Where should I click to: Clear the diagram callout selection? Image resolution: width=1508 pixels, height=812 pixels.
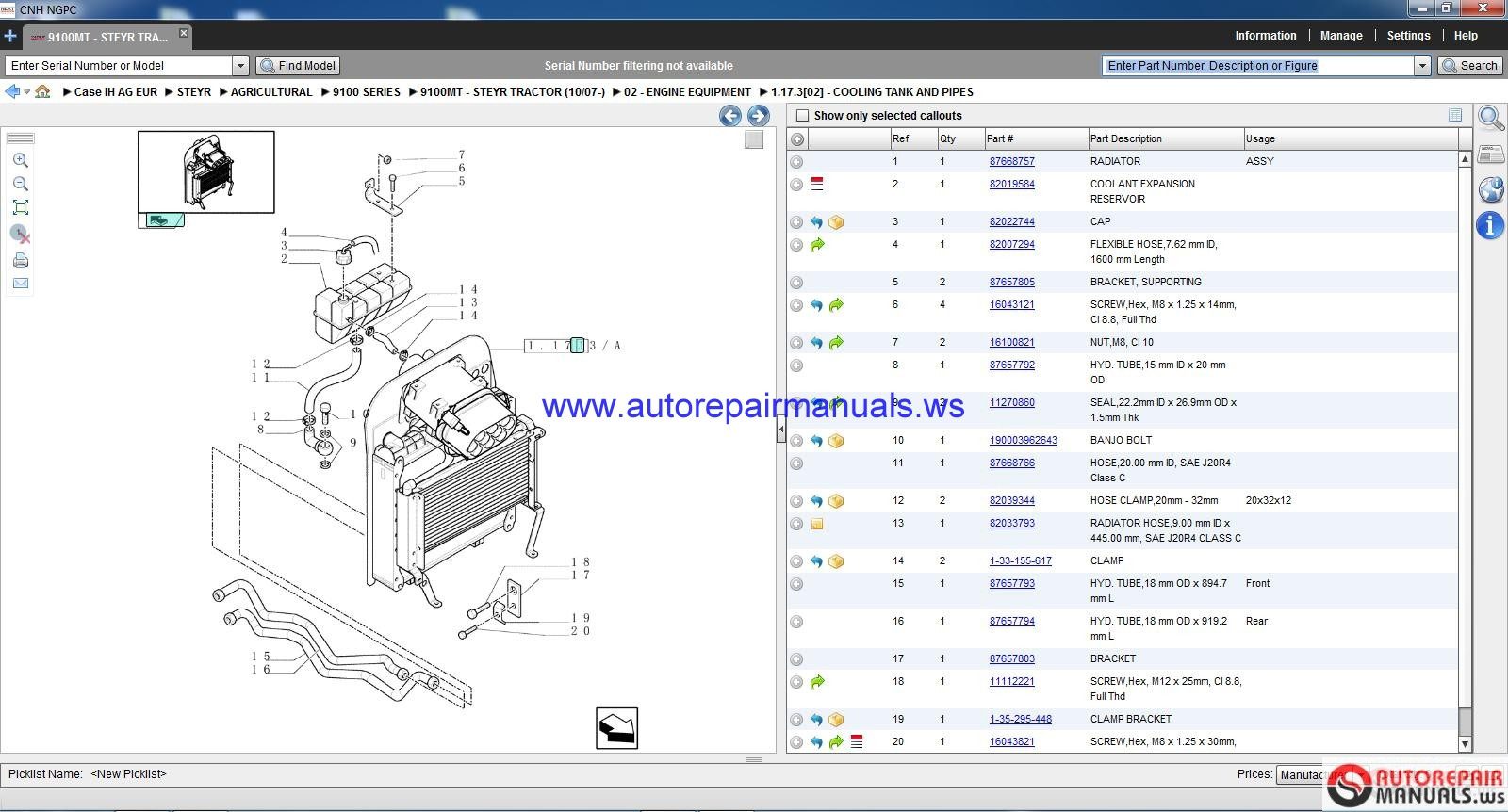(21, 234)
